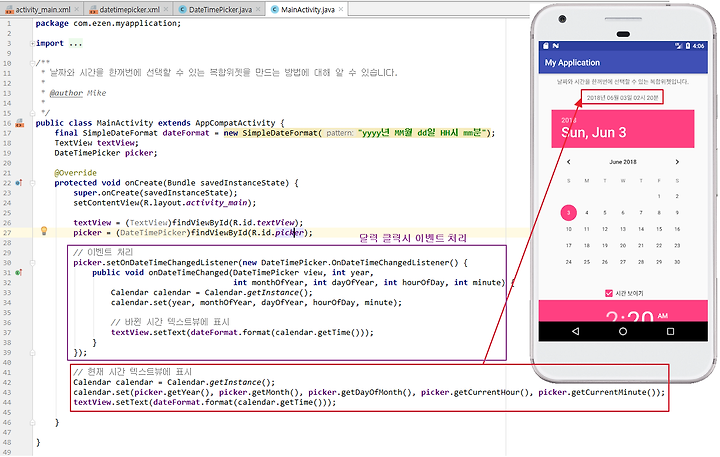This screenshot has height=457, width=720.
Task: Go to previous month in phone calendar
Action: (x=568, y=162)
